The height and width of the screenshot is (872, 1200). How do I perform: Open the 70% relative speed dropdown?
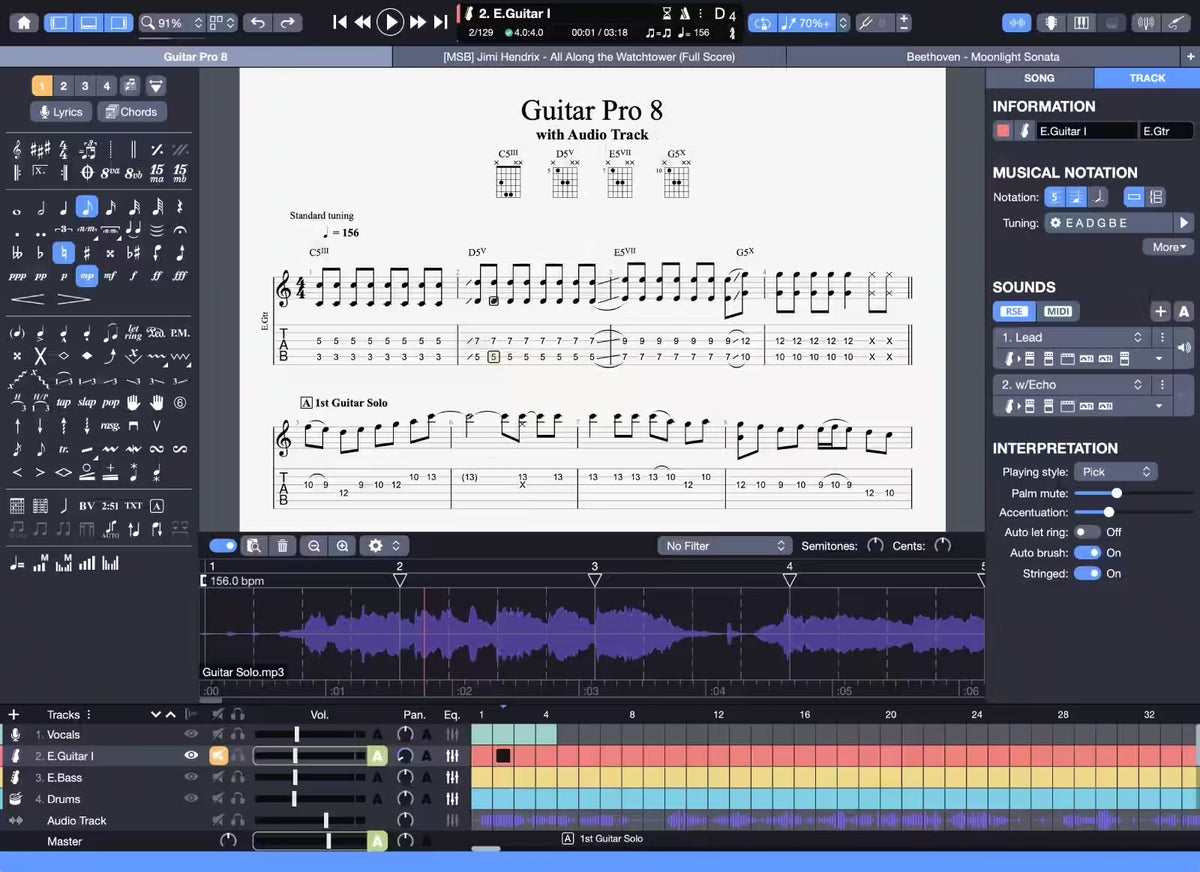815,22
